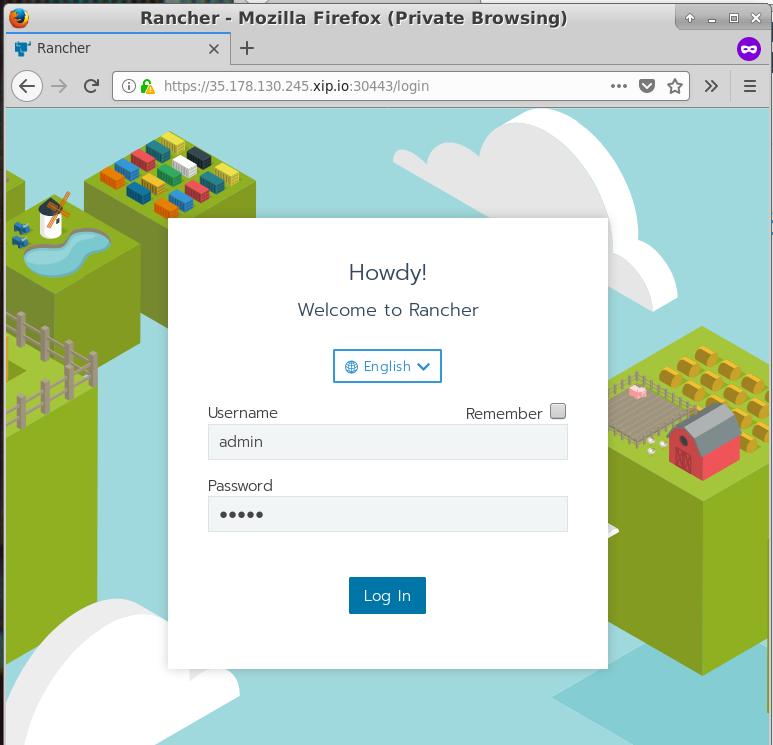Click the 'Welcome to Rancher' text

pyautogui.click(x=387, y=310)
